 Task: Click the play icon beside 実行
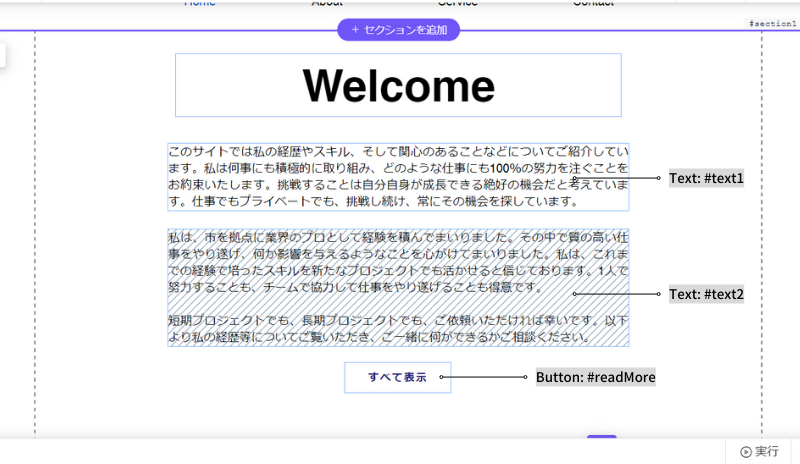coord(746,452)
